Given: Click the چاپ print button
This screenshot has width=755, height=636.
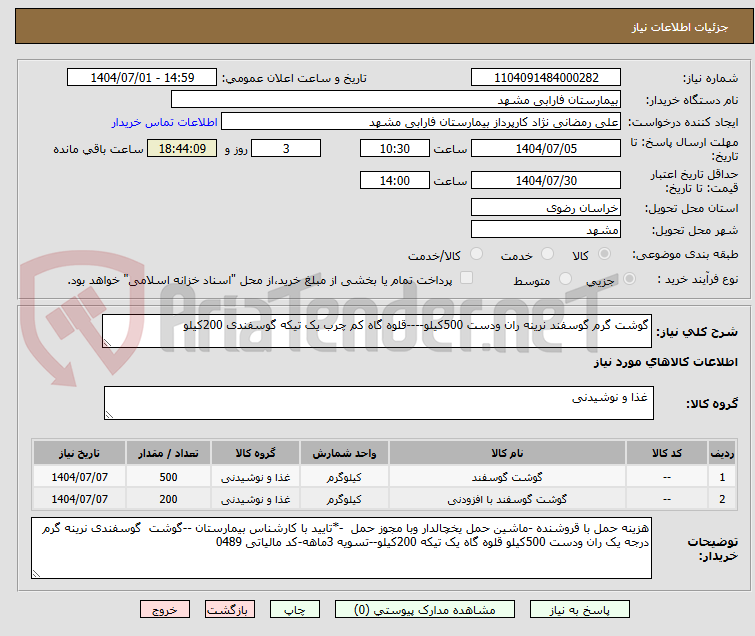Looking at the screenshot, I should tap(295, 610).
